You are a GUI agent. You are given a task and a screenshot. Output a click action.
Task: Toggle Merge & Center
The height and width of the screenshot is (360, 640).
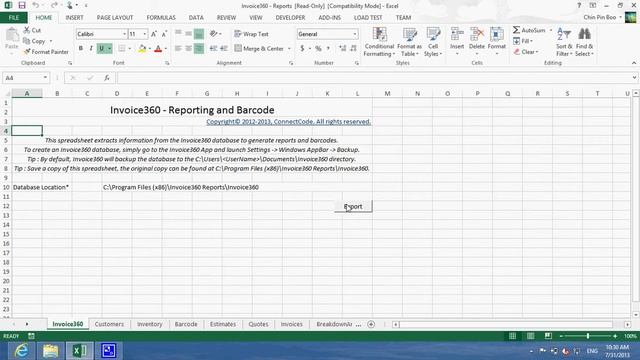[259, 48]
